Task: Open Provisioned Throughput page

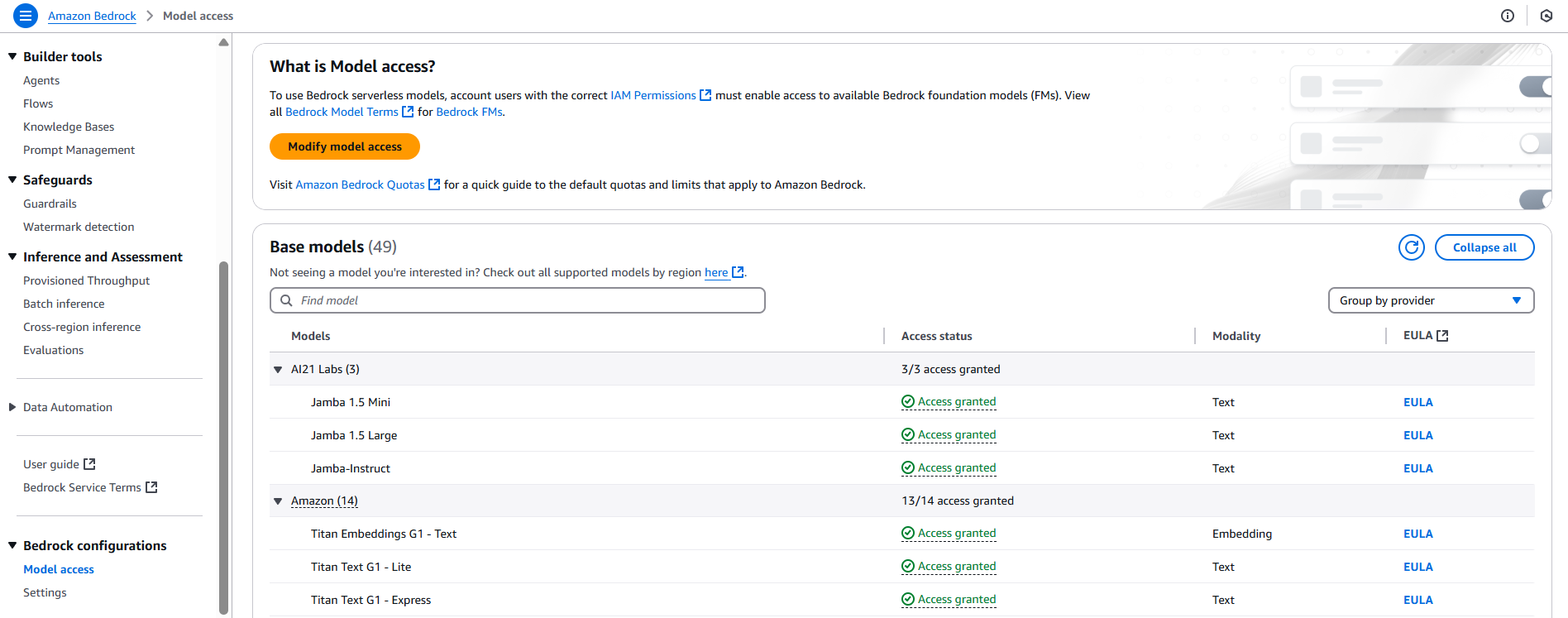Action: pyautogui.click(x=86, y=280)
